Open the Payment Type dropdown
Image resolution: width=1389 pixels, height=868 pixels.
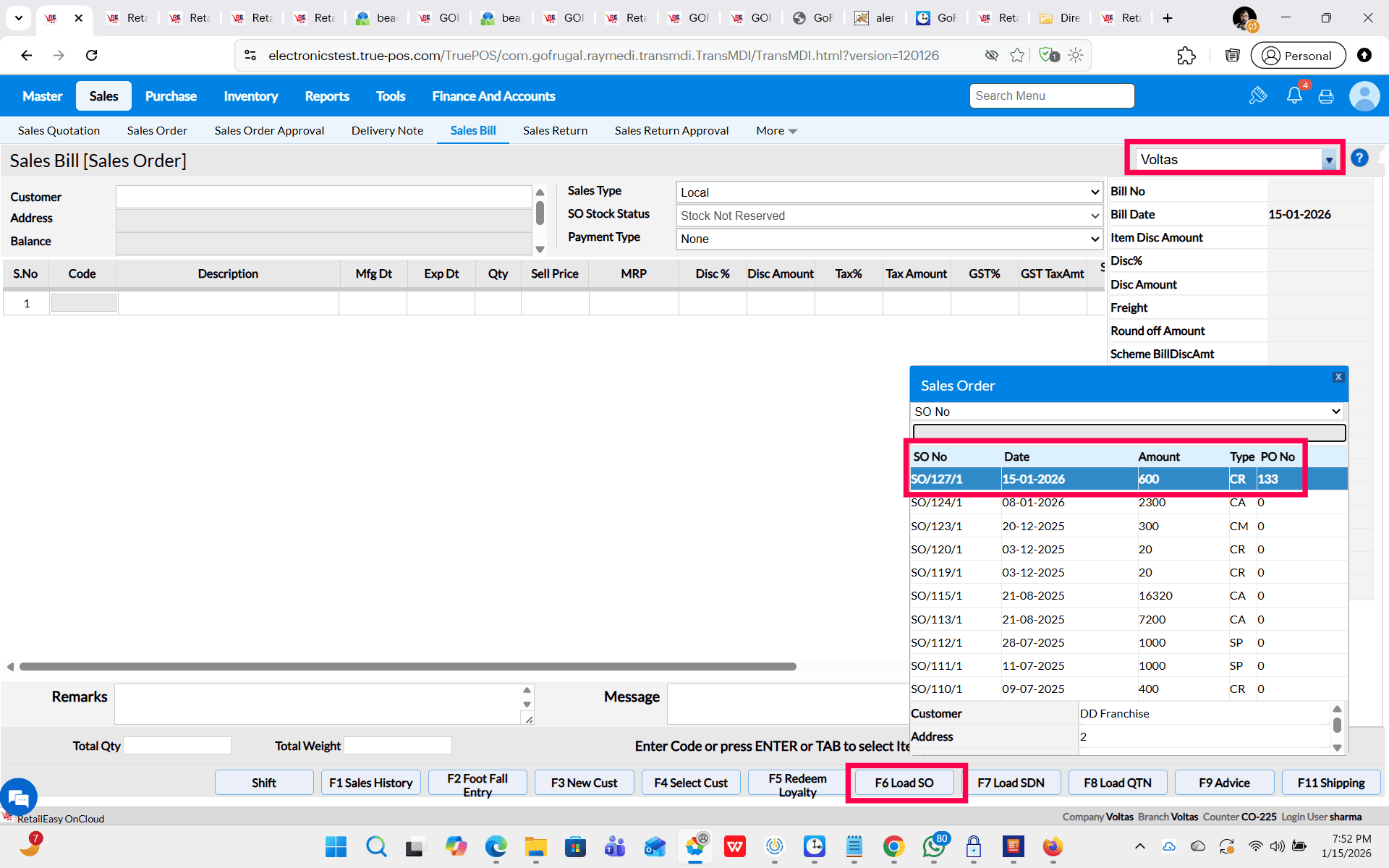tap(888, 239)
